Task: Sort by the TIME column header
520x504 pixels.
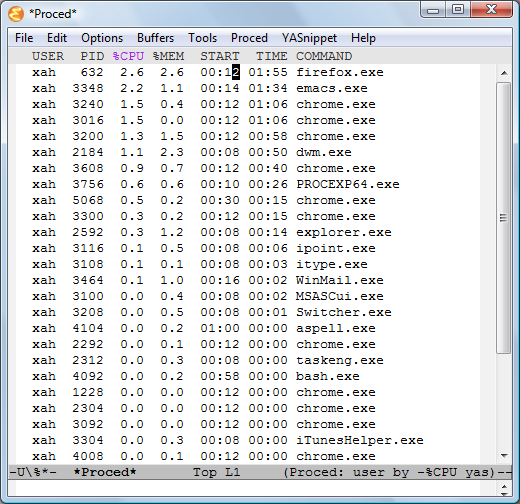Action: coord(271,56)
